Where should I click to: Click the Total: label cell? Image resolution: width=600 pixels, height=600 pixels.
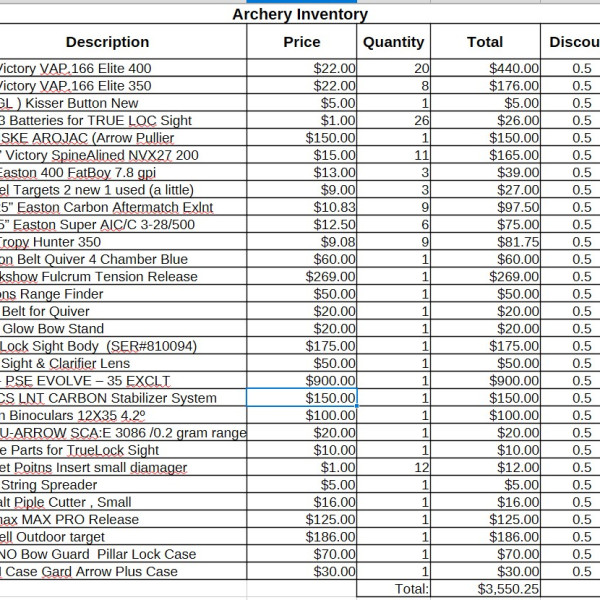point(393,589)
